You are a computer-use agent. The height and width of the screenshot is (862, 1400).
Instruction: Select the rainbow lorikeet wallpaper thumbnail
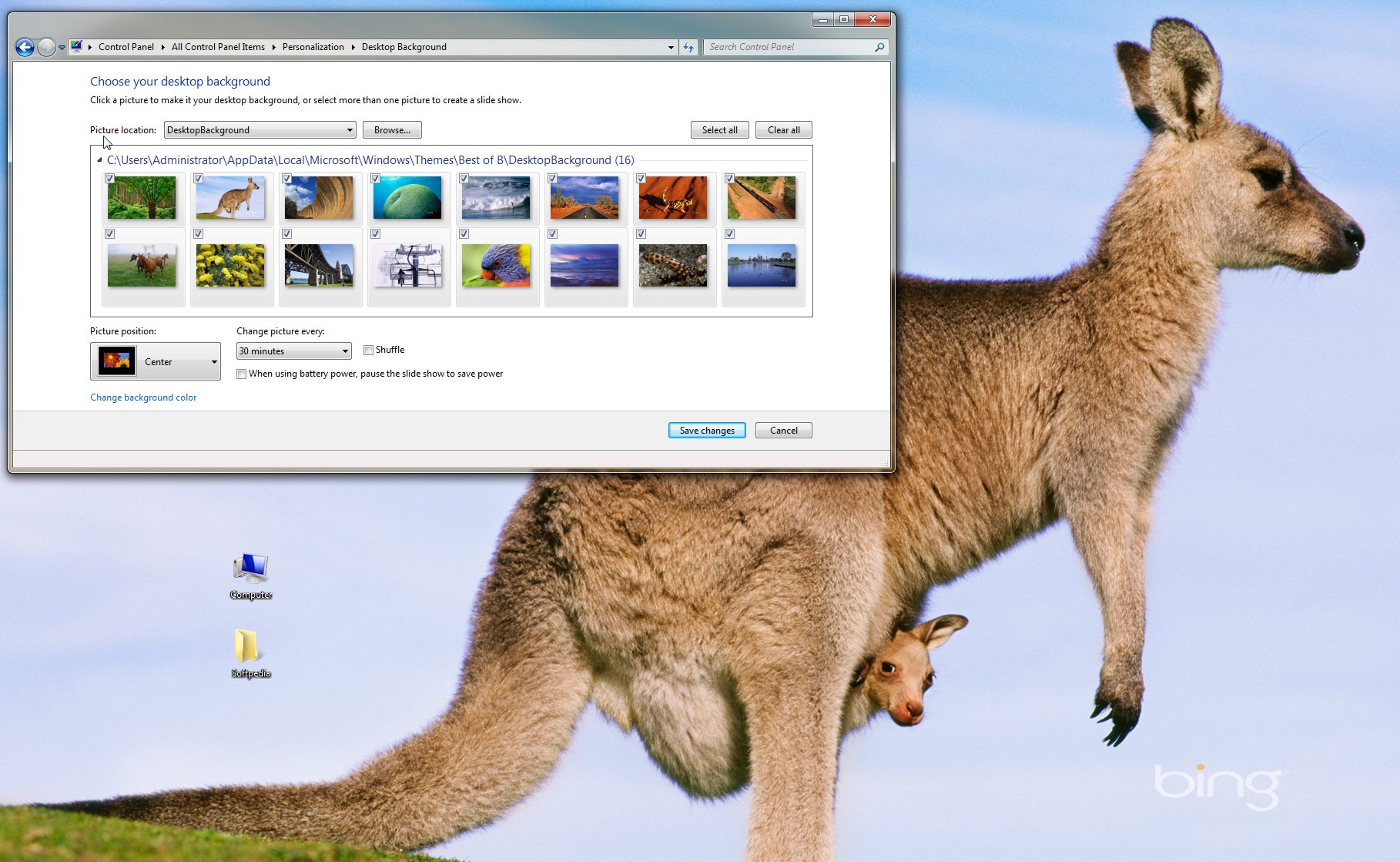[x=496, y=266]
